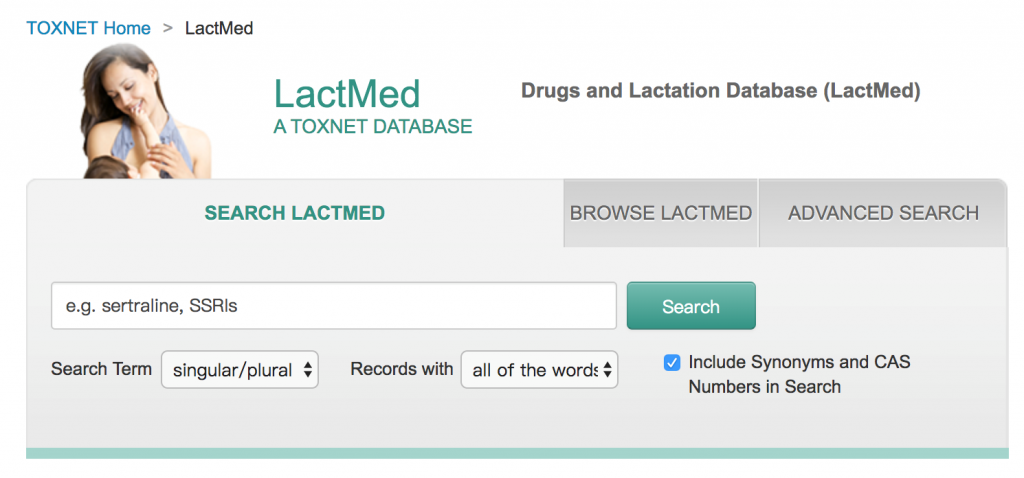Viewport: 1024px width, 478px height.
Task: Click the A TOXNET DATABASE subtitle
Action: (x=372, y=127)
